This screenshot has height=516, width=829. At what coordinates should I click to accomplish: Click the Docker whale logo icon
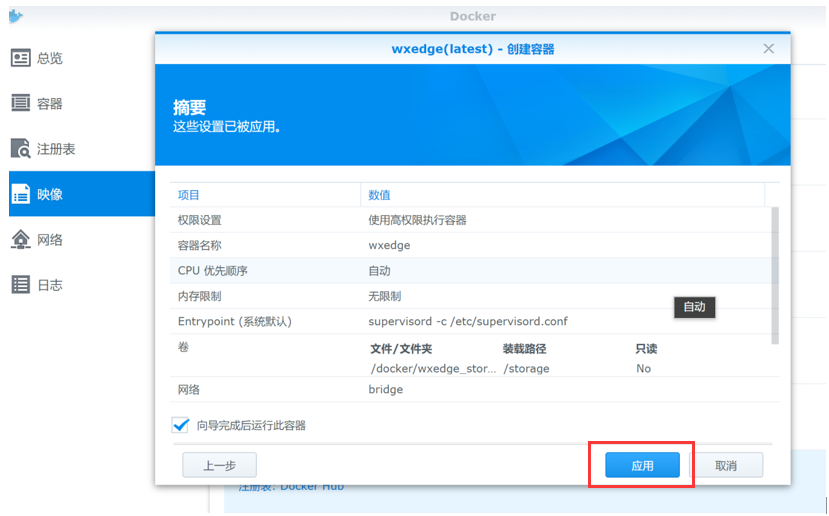(14, 15)
